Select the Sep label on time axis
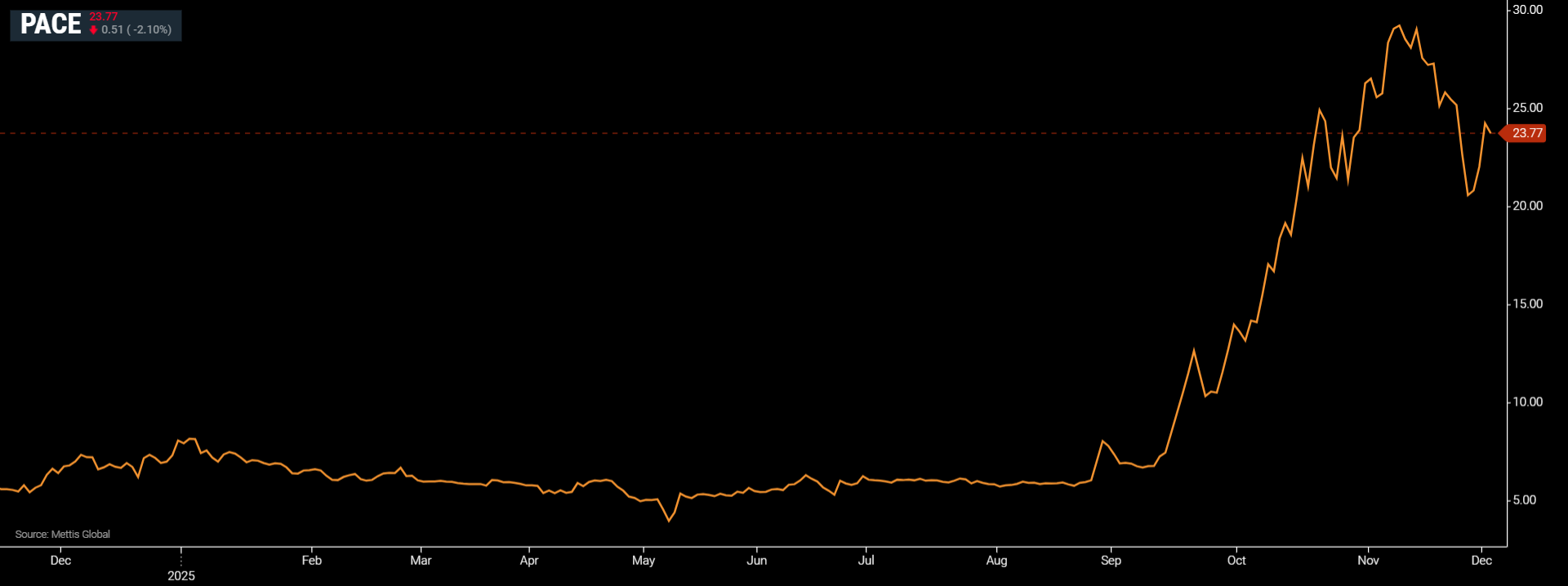The image size is (1568, 586). [x=1111, y=561]
